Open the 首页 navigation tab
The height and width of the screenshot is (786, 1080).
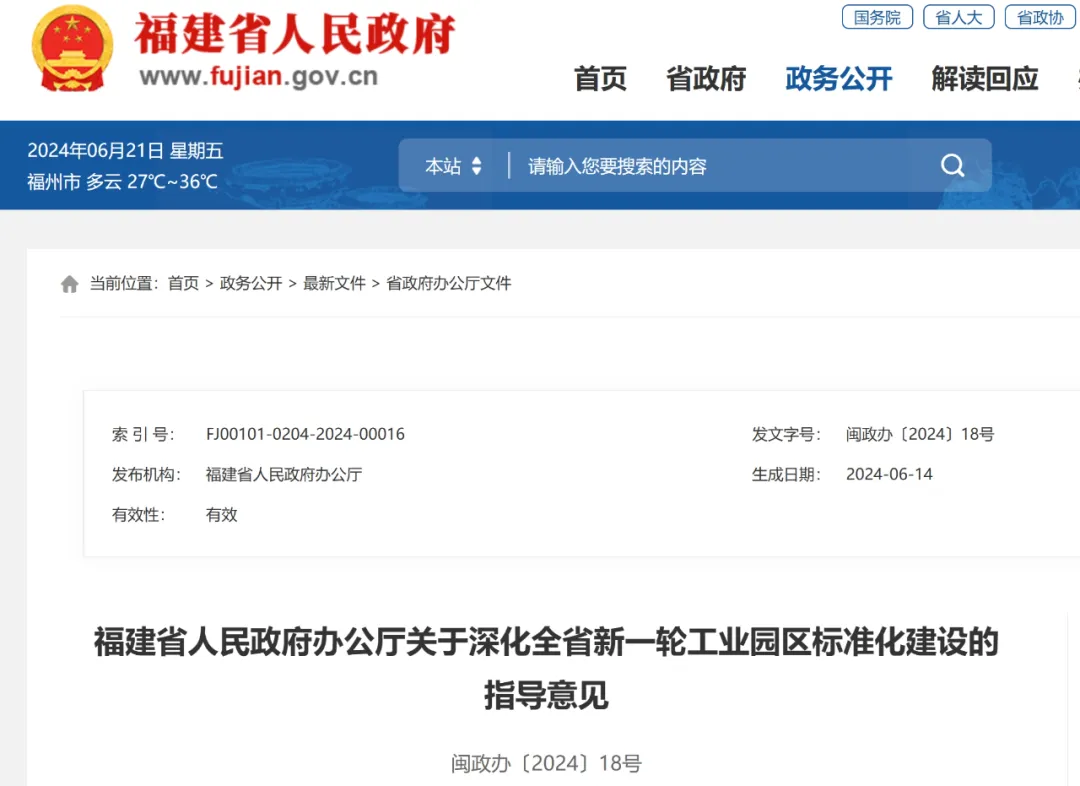point(600,79)
